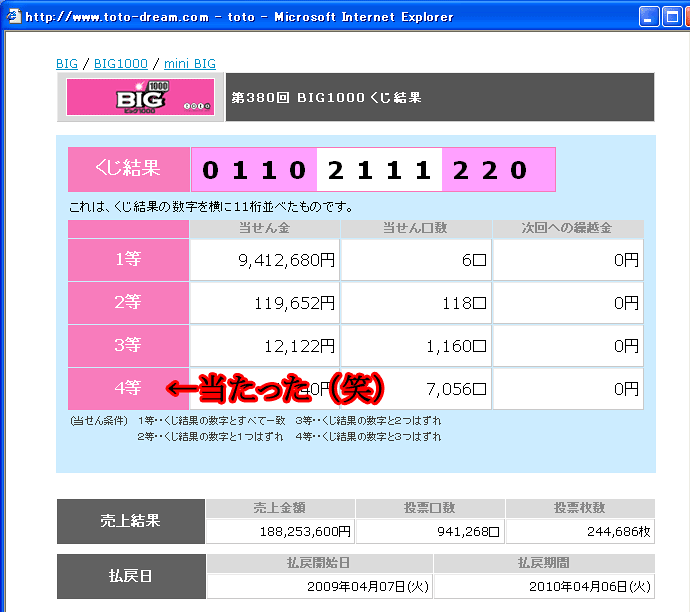Click the pink BIG 1000 logo banner
Screen dimensions: 690x612
click(x=140, y=97)
